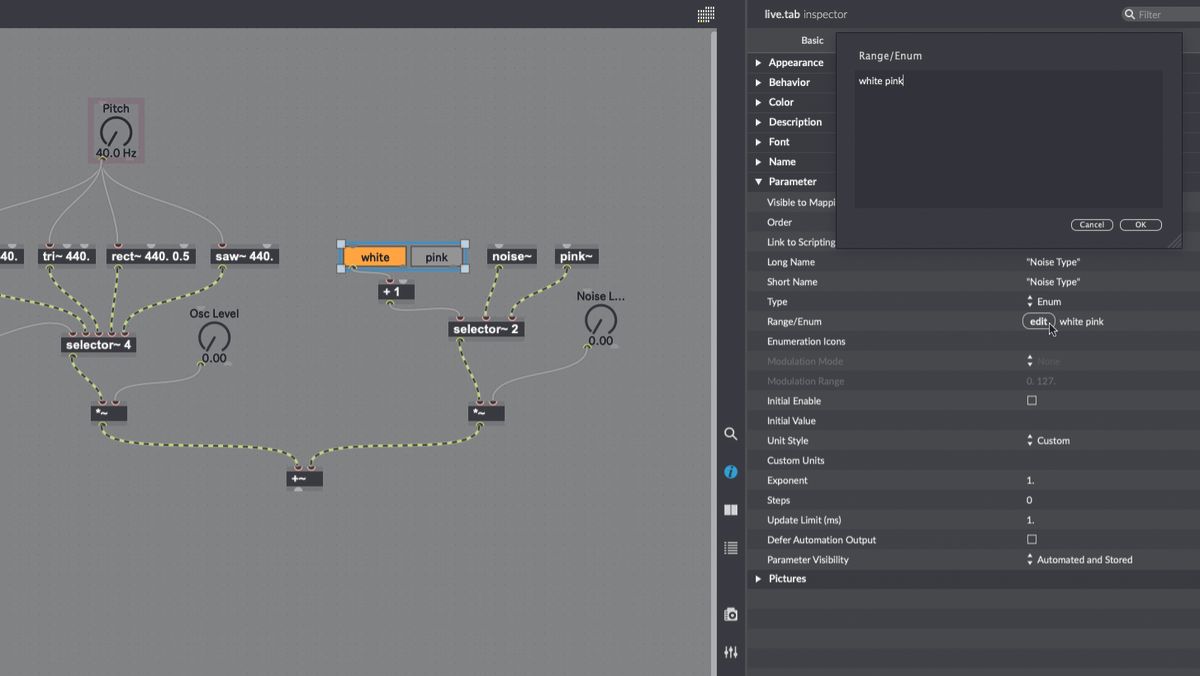Select the *~ object under Osc Level
The height and width of the screenshot is (676, 1200).
(x=109, y=412)
